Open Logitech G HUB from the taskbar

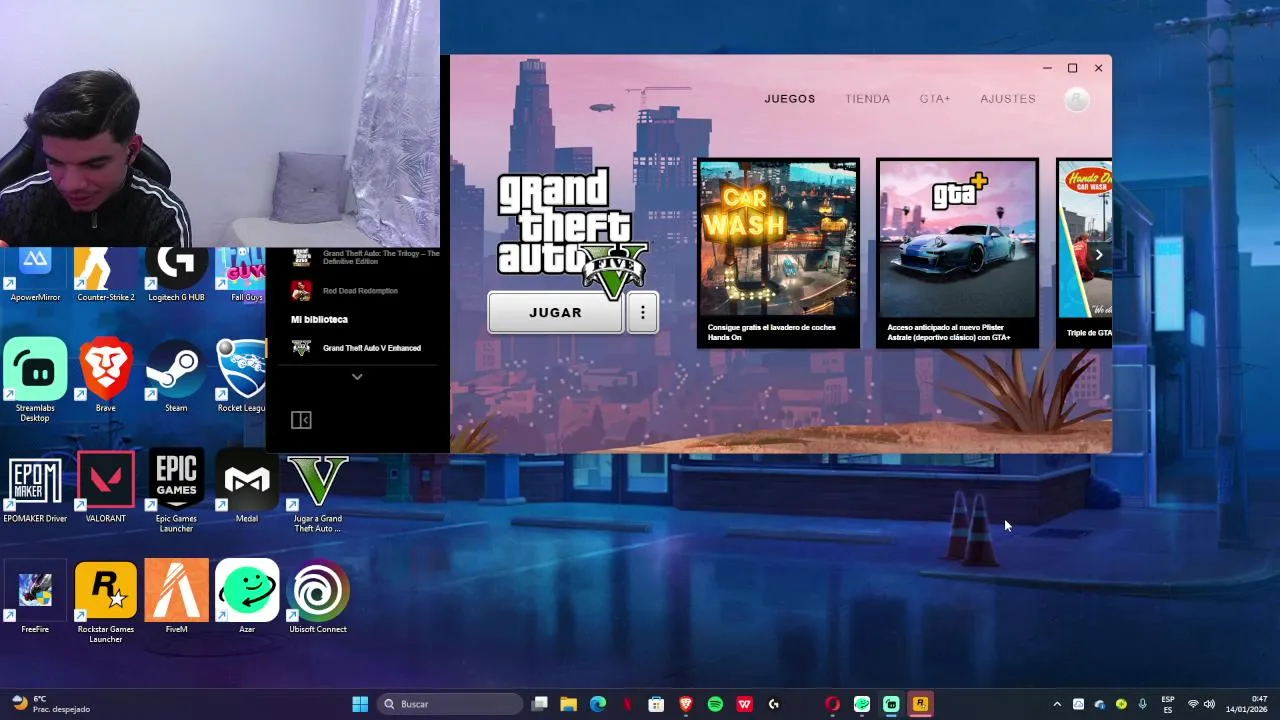pyautogui.click(x=774, y=704)
